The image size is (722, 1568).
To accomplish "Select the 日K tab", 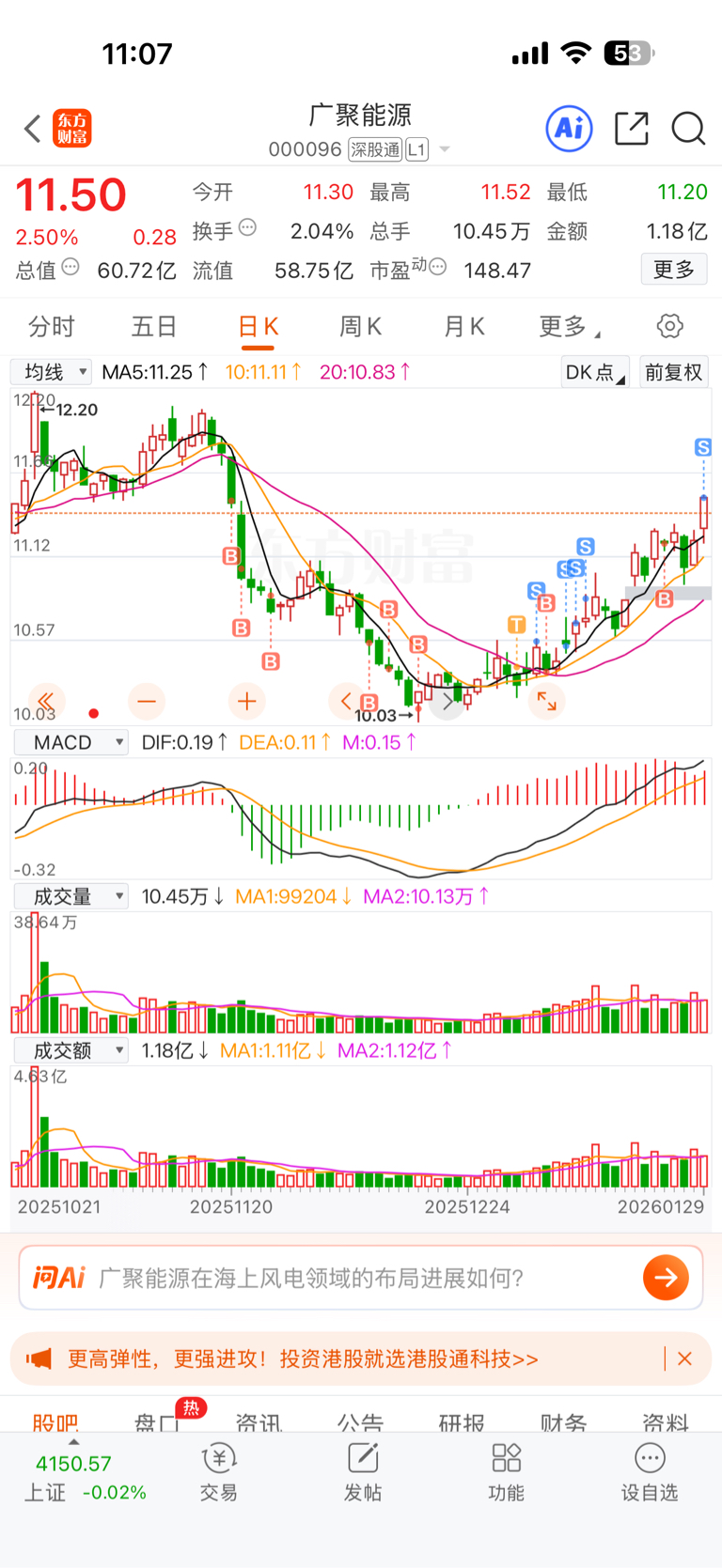I will tap(258, 326).
